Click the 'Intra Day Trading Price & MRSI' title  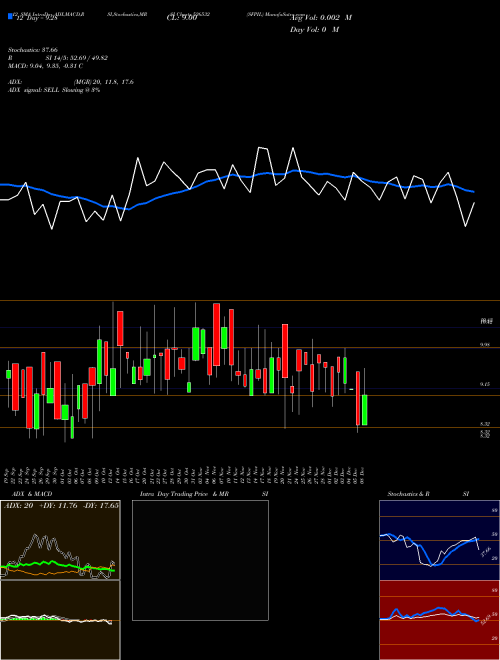(x=204, y=494)
